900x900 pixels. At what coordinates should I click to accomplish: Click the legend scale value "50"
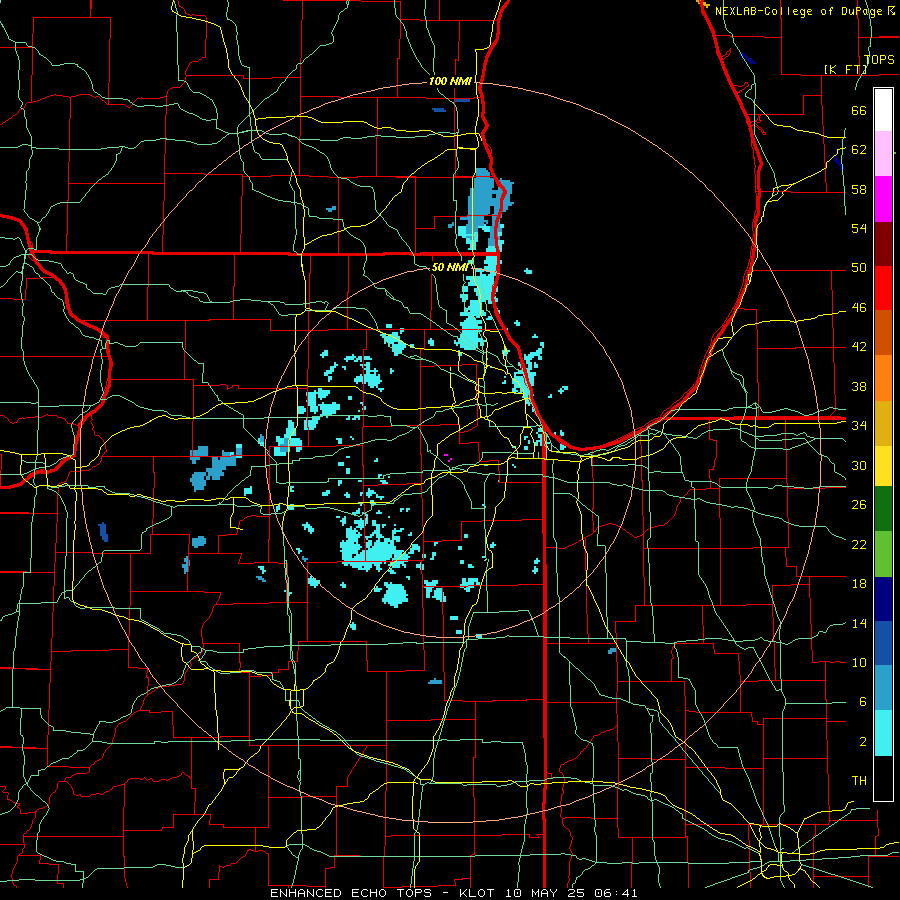pyautogui.click(x=859, y=268)
